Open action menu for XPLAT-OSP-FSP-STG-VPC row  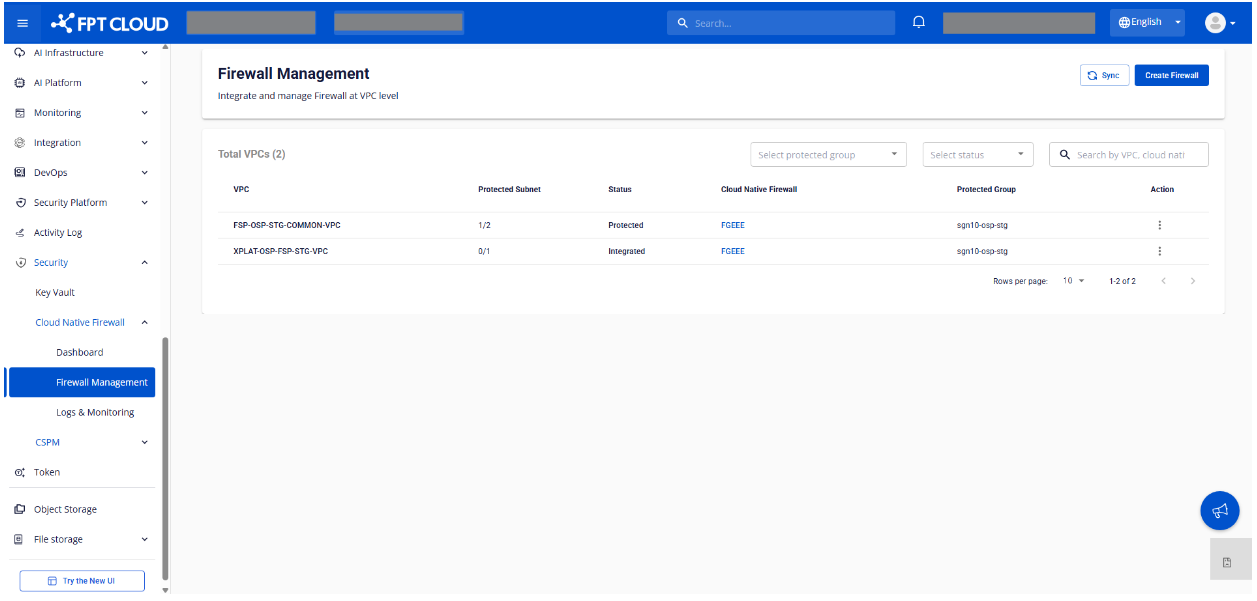[1160, 251]
